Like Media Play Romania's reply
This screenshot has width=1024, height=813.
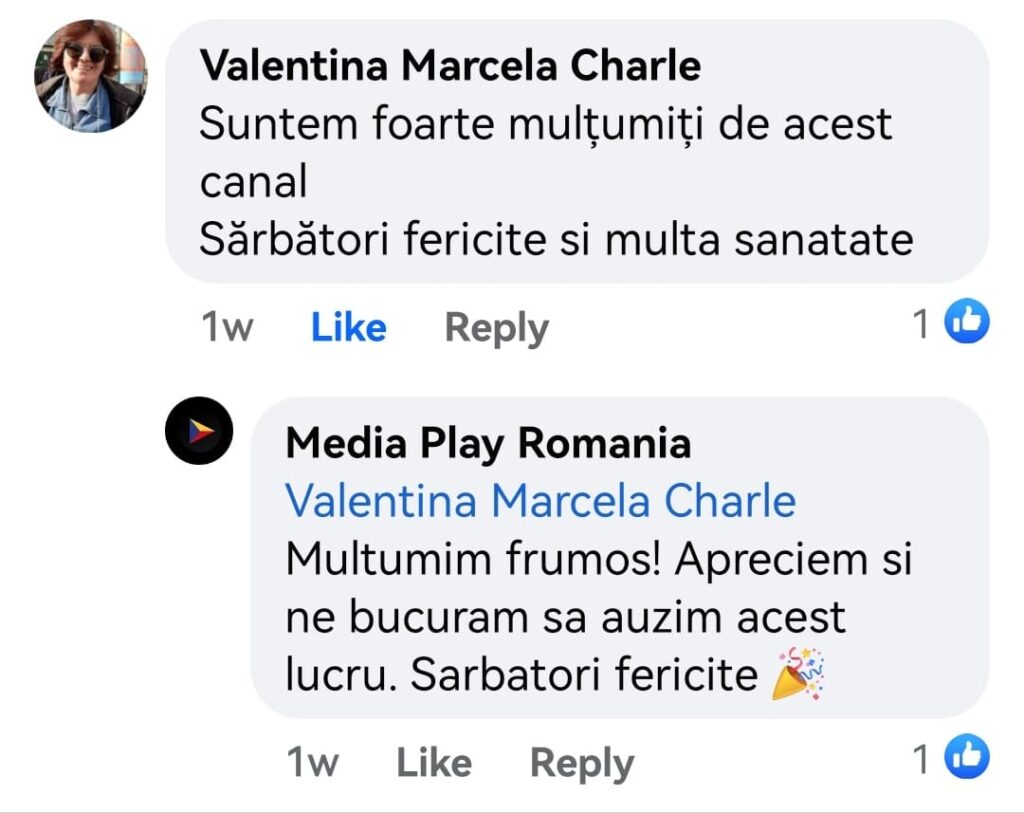(x=434, y=763)
